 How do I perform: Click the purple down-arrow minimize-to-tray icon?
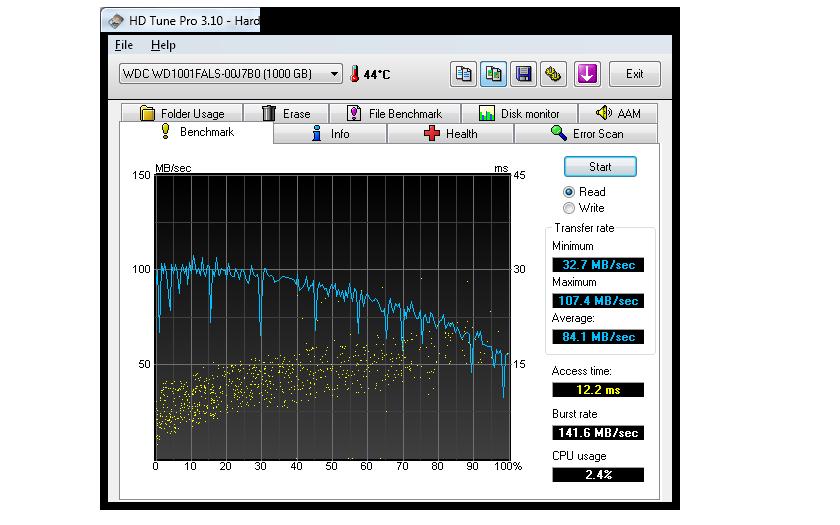pos(587,74)
